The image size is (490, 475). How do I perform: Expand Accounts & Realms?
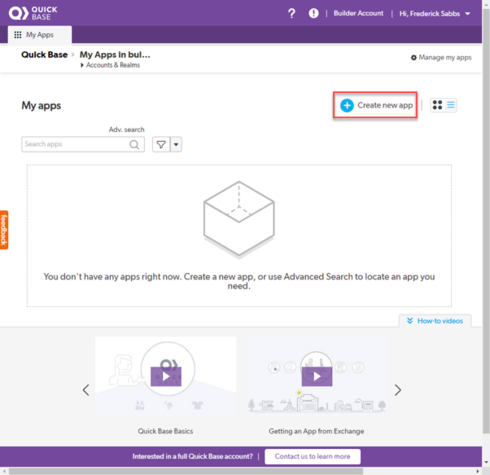tap(110, 65)
